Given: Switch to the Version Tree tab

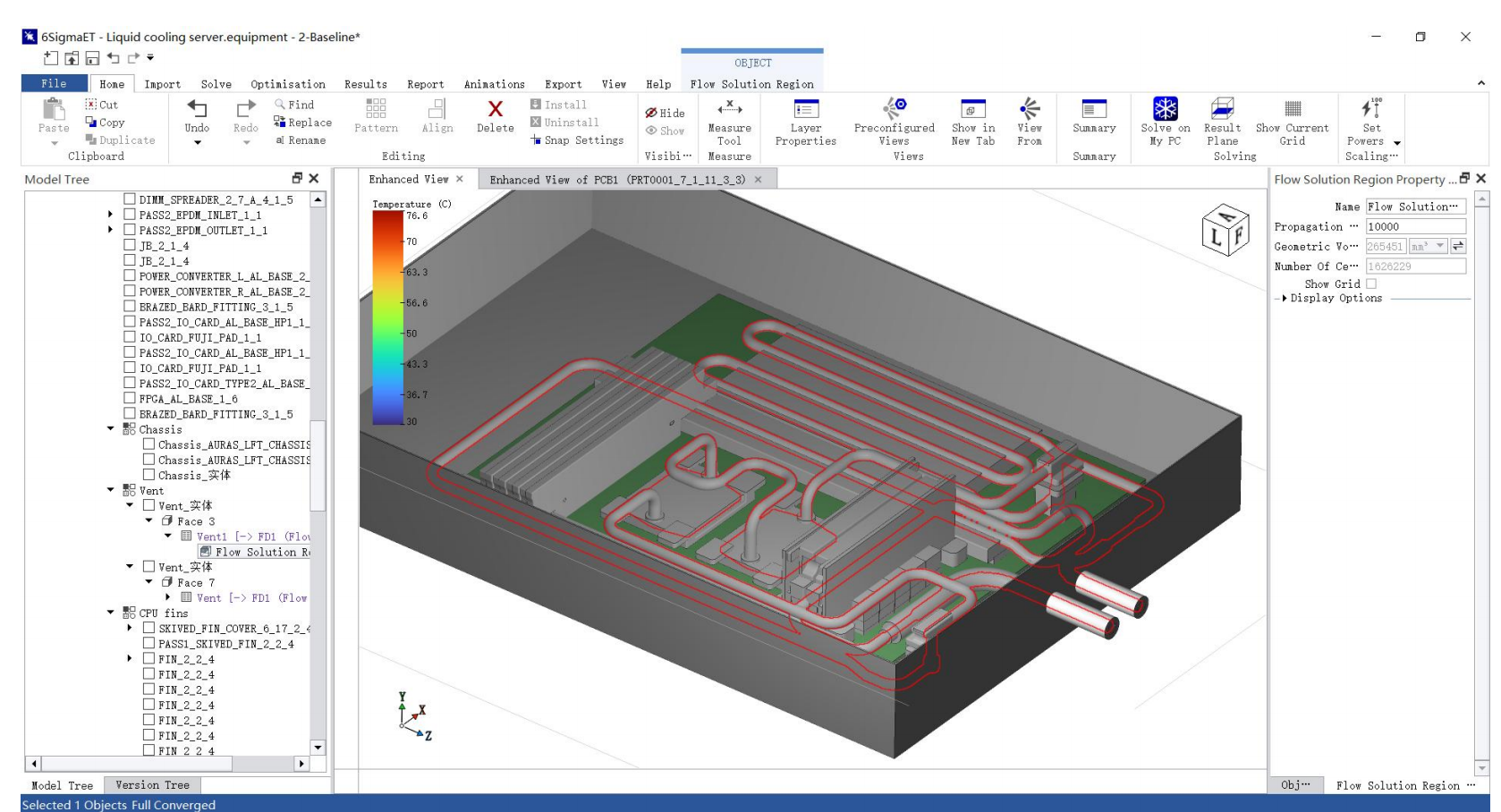Looking at the screenshot, I should click(x=152, y=785).
